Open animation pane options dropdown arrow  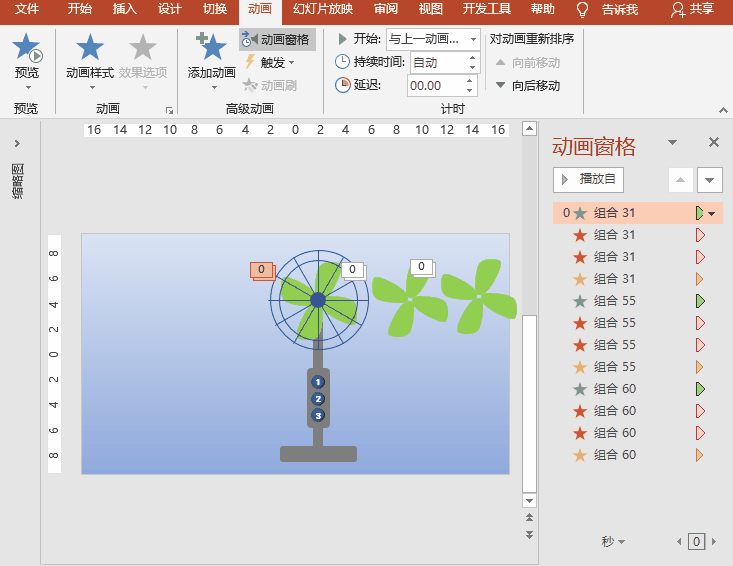point(672,142)
